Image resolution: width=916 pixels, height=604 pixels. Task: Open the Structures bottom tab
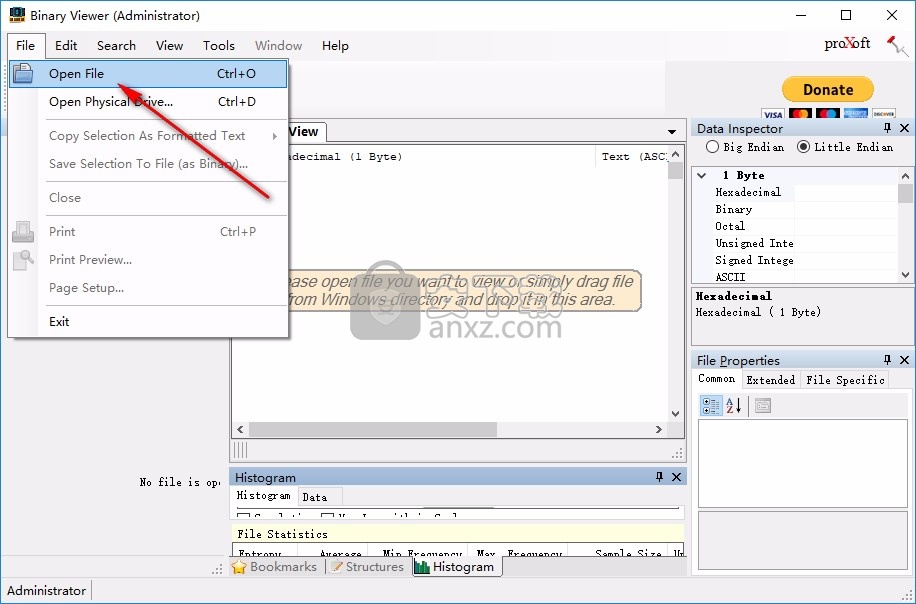pyautogui.click(x=367, y=567)
